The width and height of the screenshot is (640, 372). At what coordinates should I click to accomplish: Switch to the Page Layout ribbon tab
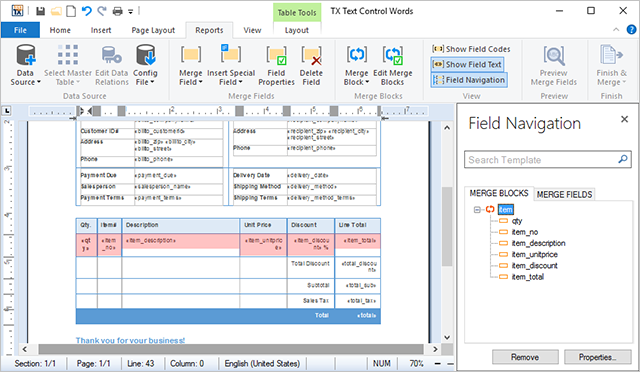(x=153, y=30)
